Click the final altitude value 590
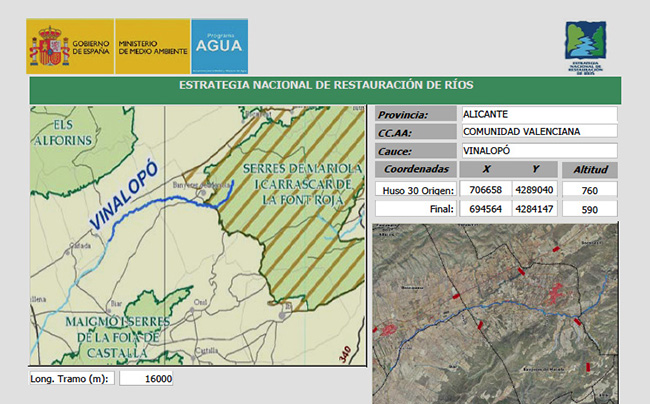 pos(590,209)
